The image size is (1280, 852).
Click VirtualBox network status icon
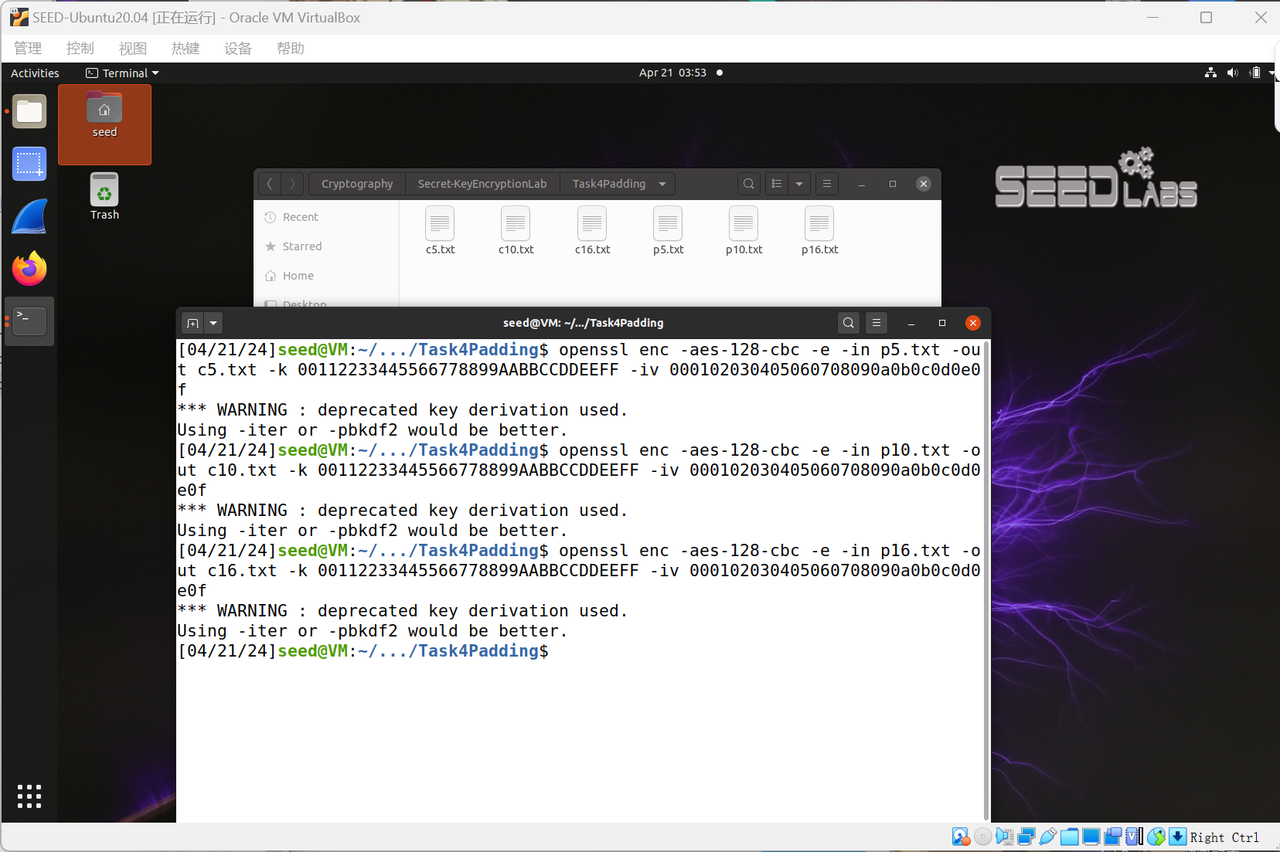(1026, 837)
